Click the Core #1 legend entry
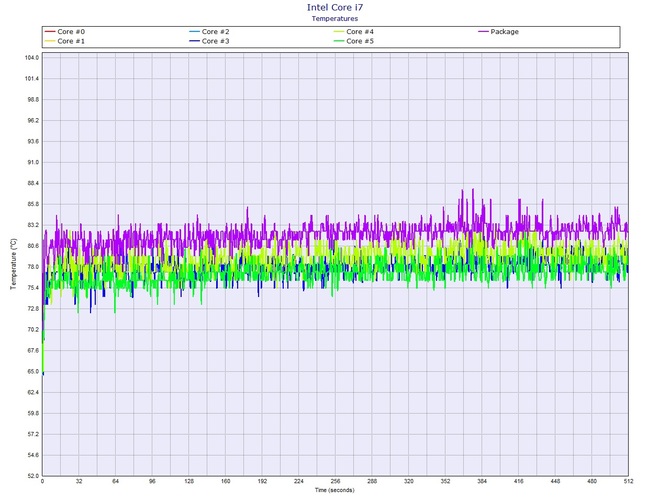 pos(65,41)
